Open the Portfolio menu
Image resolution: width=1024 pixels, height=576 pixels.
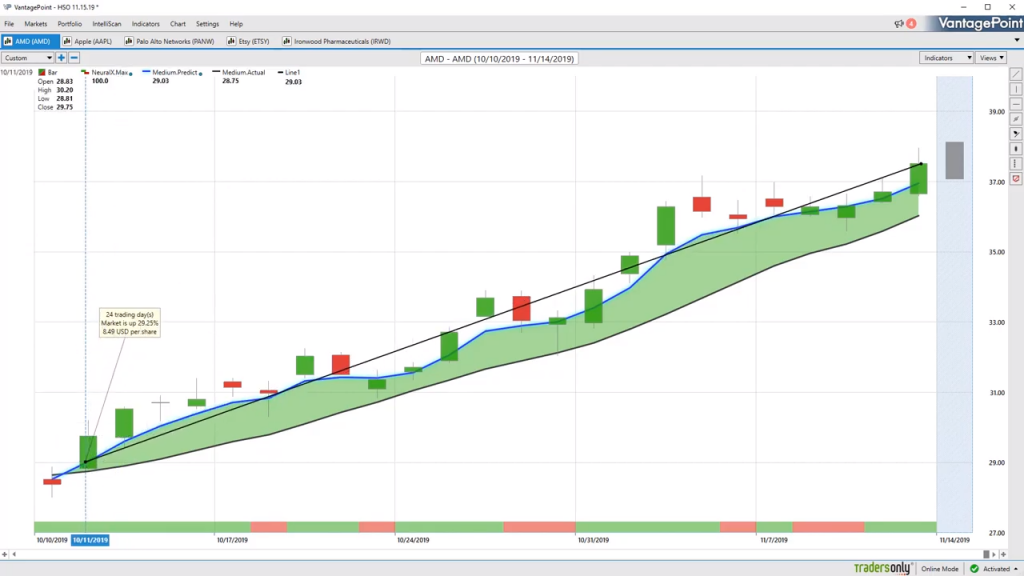tap(70, 24)
